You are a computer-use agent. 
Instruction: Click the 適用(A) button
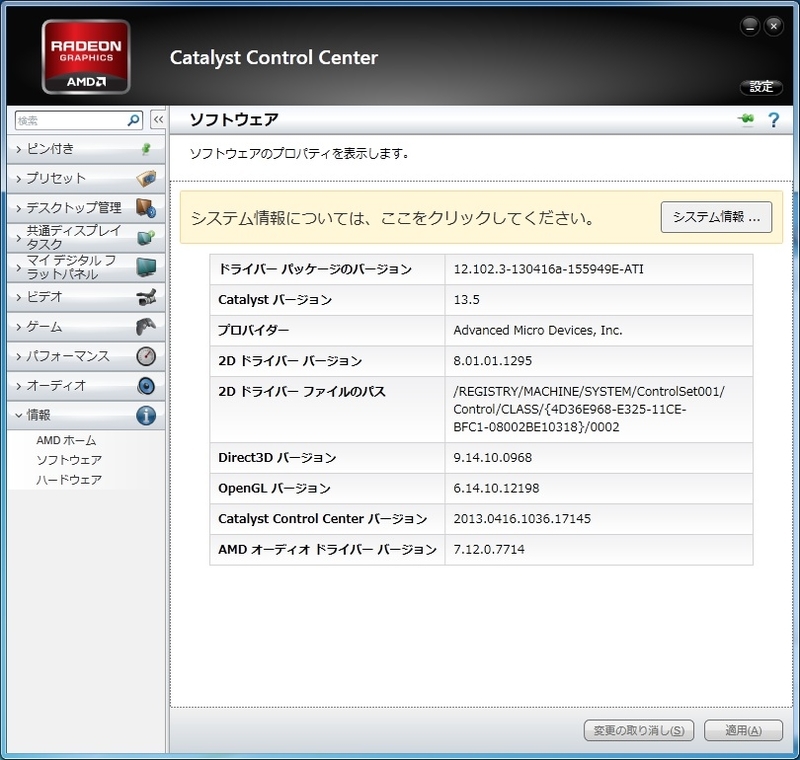(743, 730)
